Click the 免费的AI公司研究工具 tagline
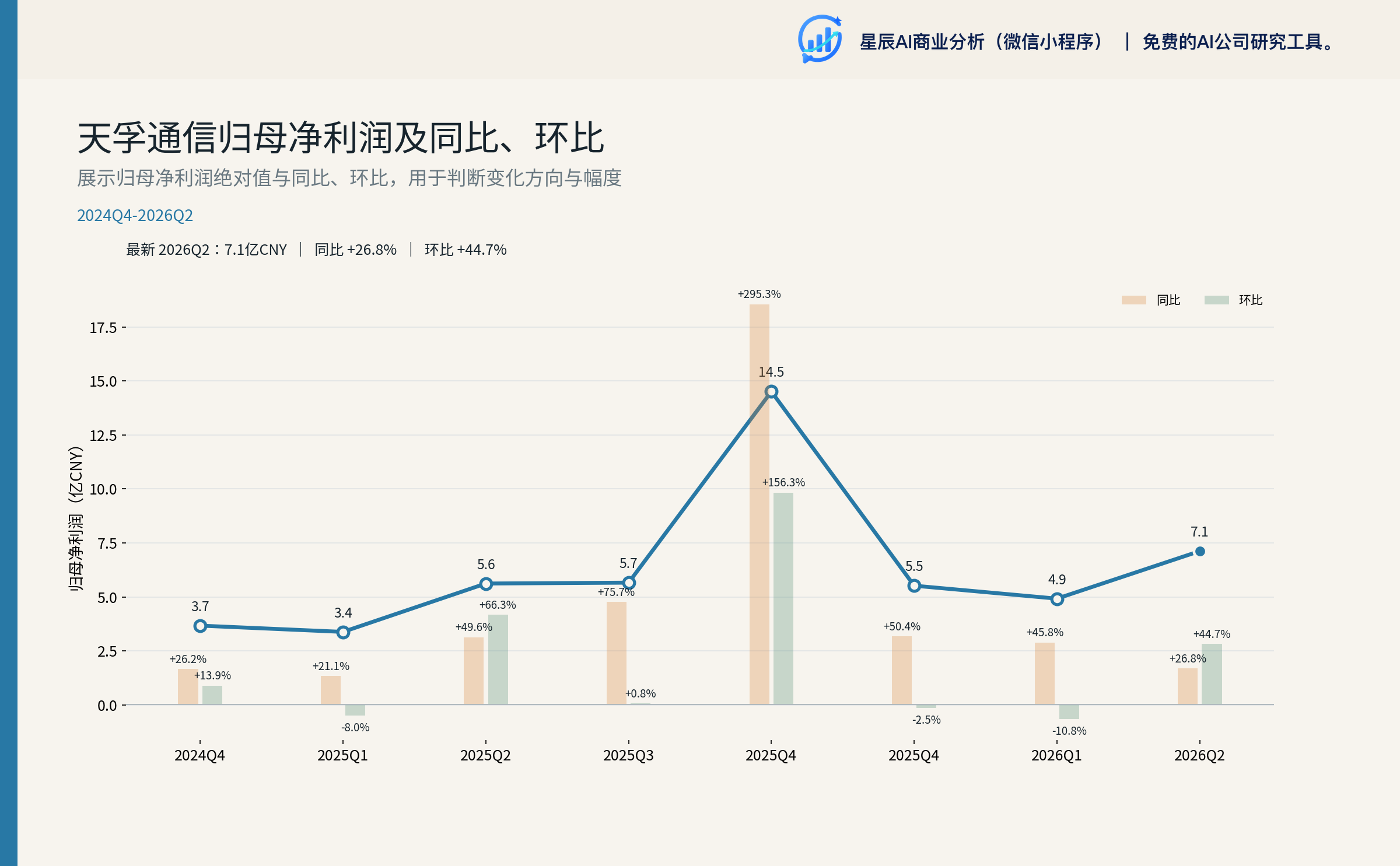The width and height of the screenshot is (1400, 866). click(1238, 42)
